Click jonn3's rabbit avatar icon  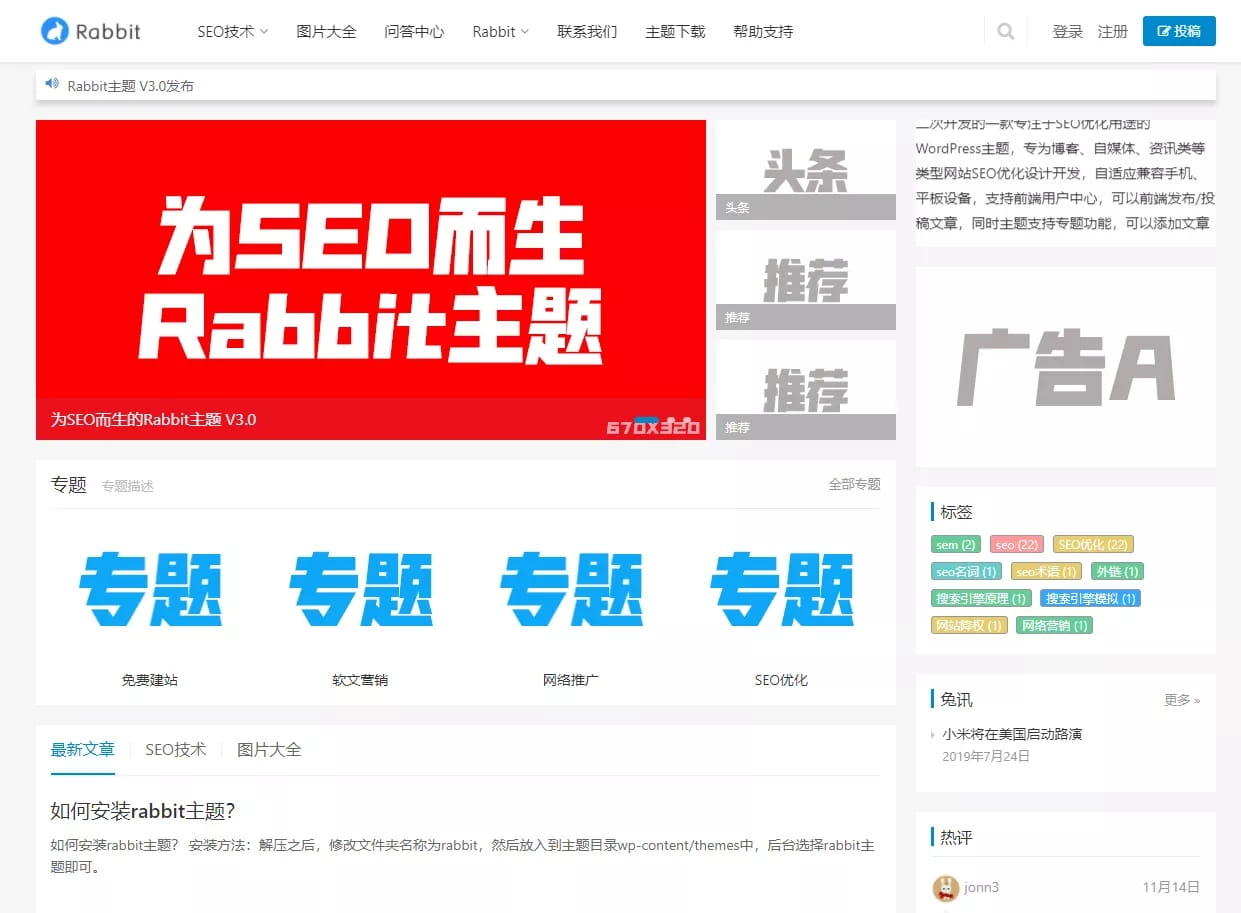pos(944,888)
